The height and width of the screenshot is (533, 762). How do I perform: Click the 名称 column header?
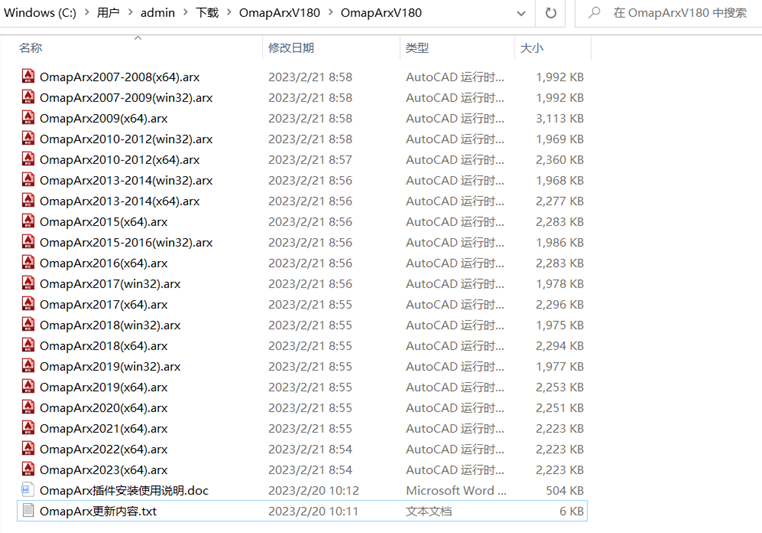[x=31, y=47]
